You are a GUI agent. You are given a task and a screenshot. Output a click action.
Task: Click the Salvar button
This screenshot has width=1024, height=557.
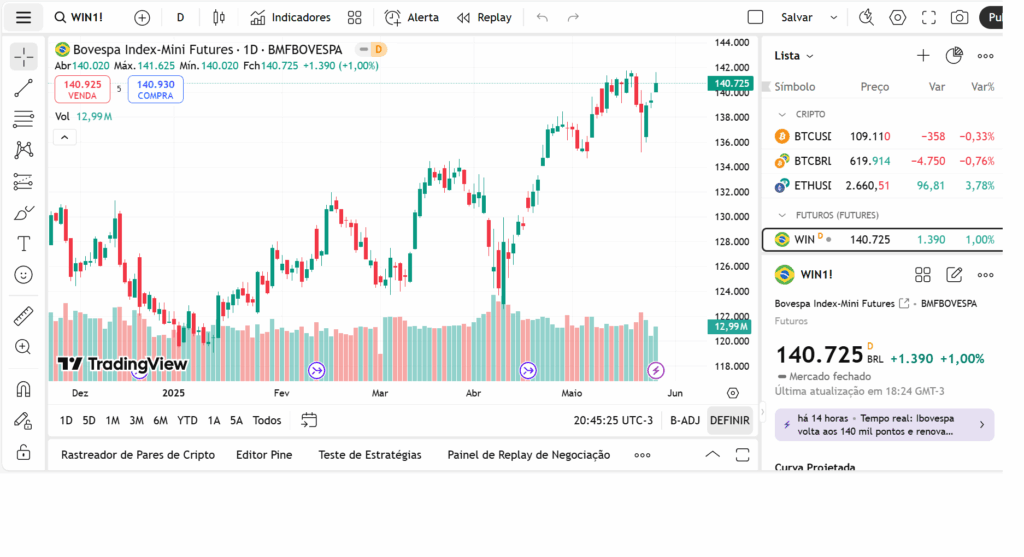pyautogui.click(x=797, y=18)
